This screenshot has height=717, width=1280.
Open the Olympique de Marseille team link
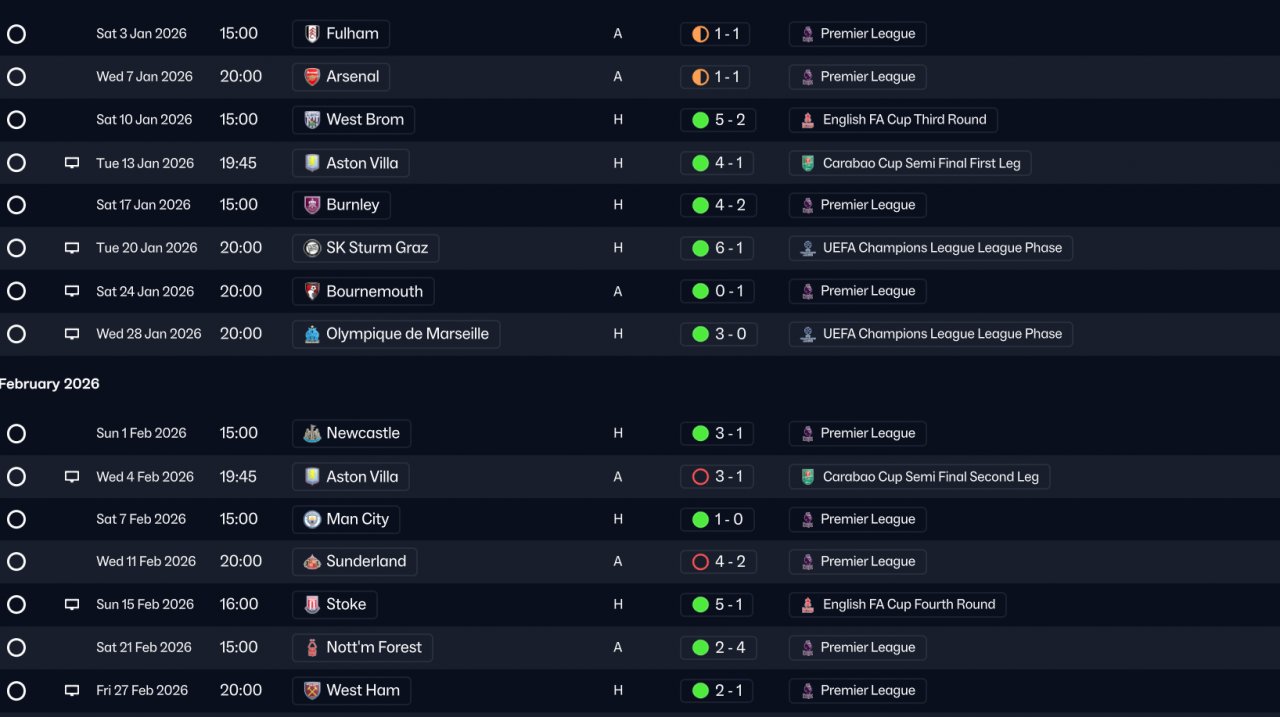407,334
